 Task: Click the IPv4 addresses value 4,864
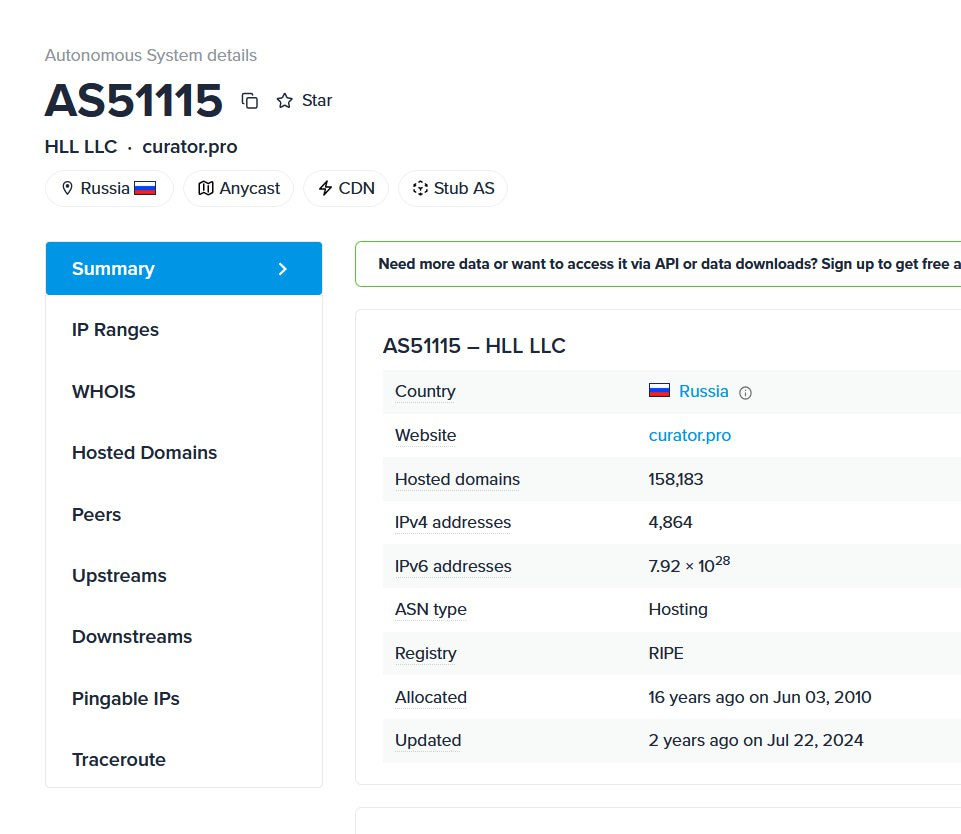[670, 522]
